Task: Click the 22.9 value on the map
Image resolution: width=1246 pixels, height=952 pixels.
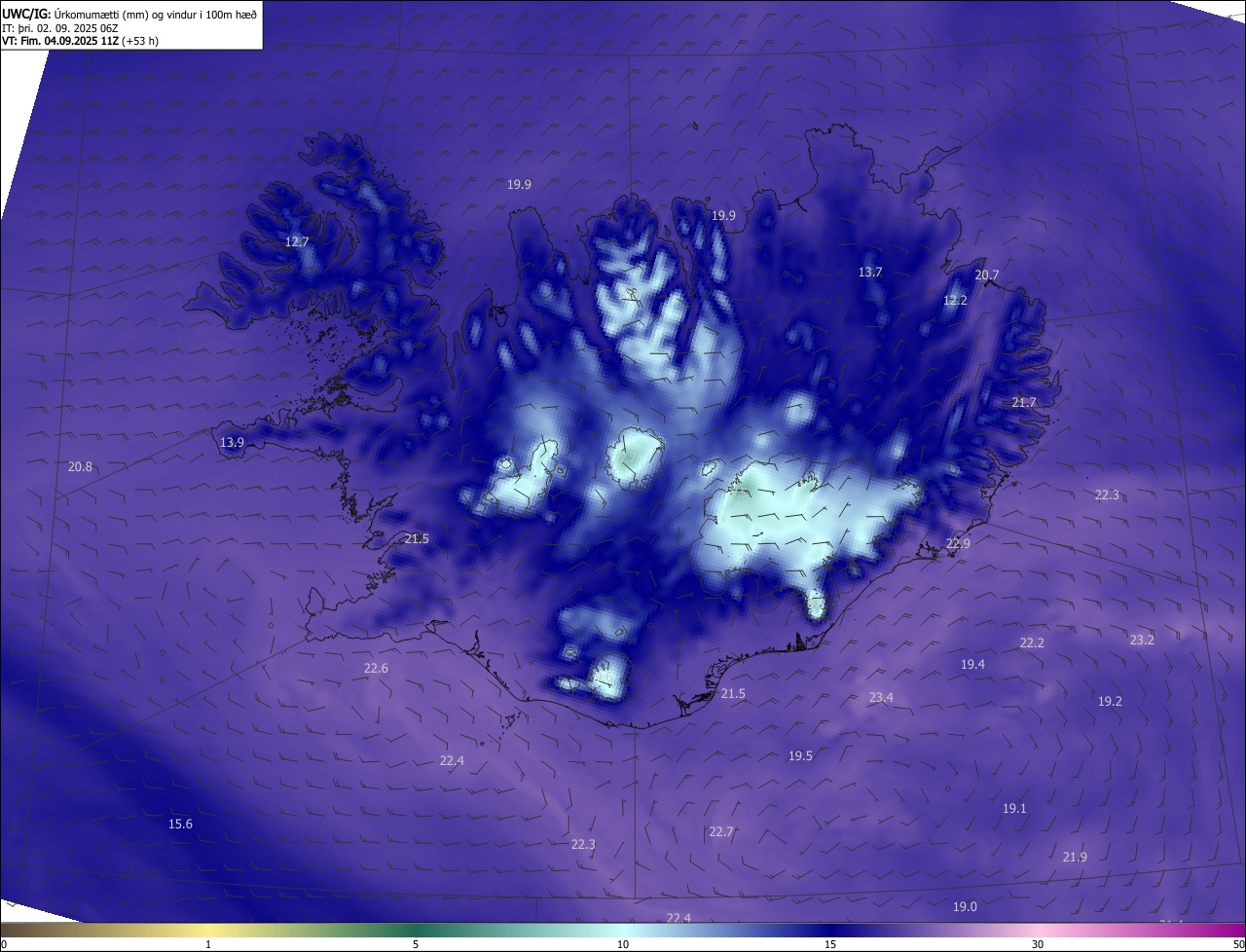Action: point(958,544)
